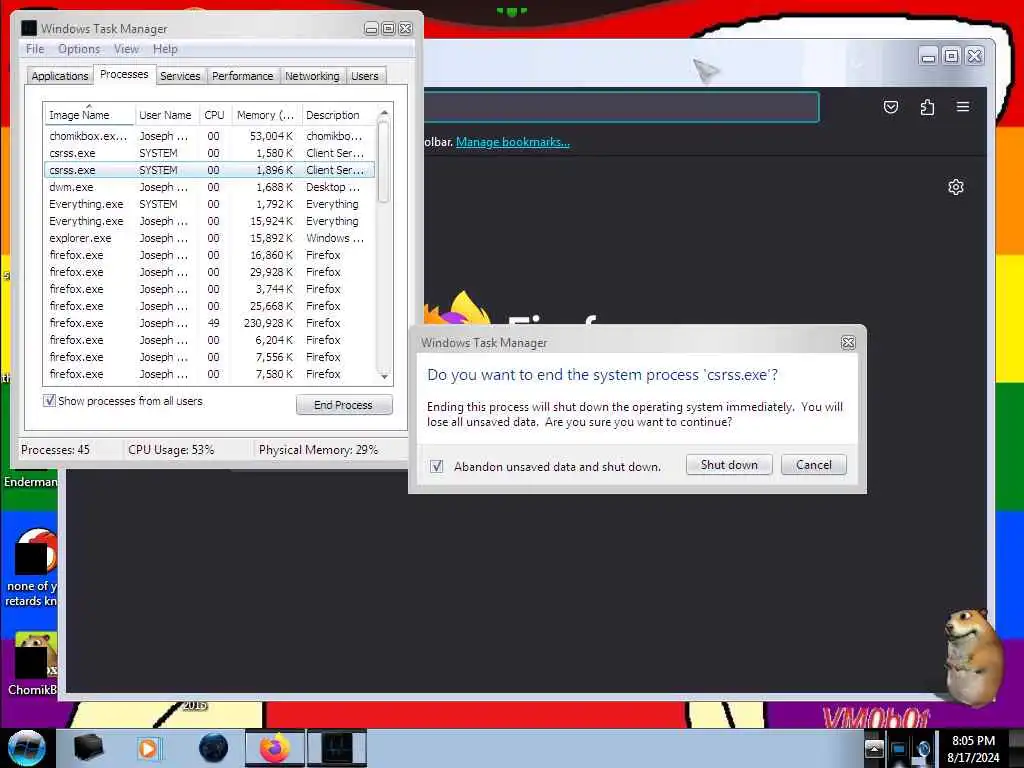Sort by Description column header
Image resolution: width=1024 pixels, height=768 pixels.
[338, 115]
